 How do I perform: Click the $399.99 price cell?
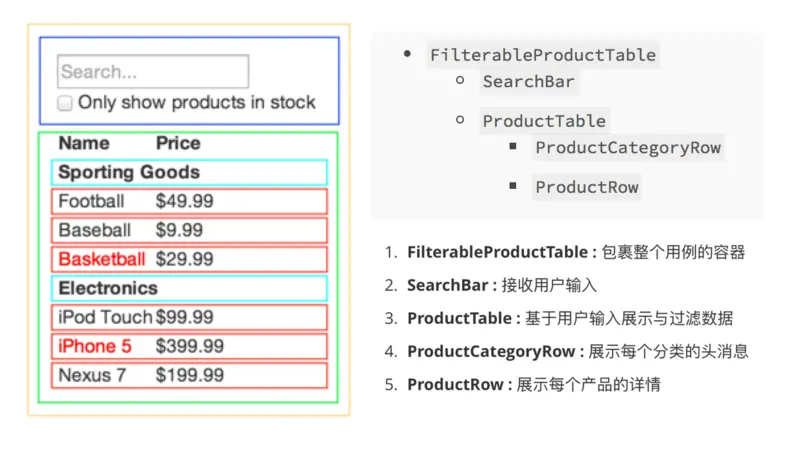190,346
